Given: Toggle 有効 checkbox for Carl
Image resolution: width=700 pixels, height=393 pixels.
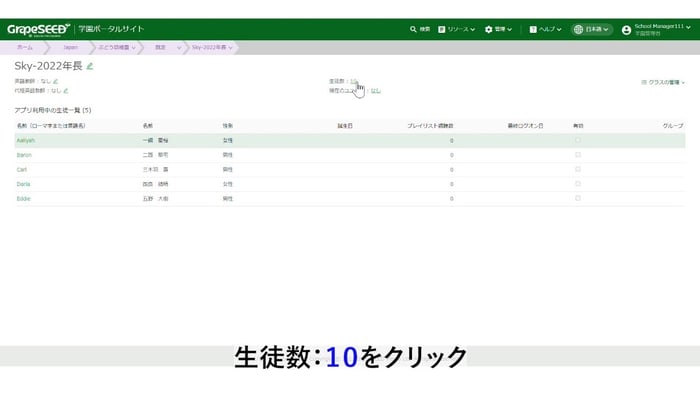Looking at the screenshot, I should click(578, 169).
